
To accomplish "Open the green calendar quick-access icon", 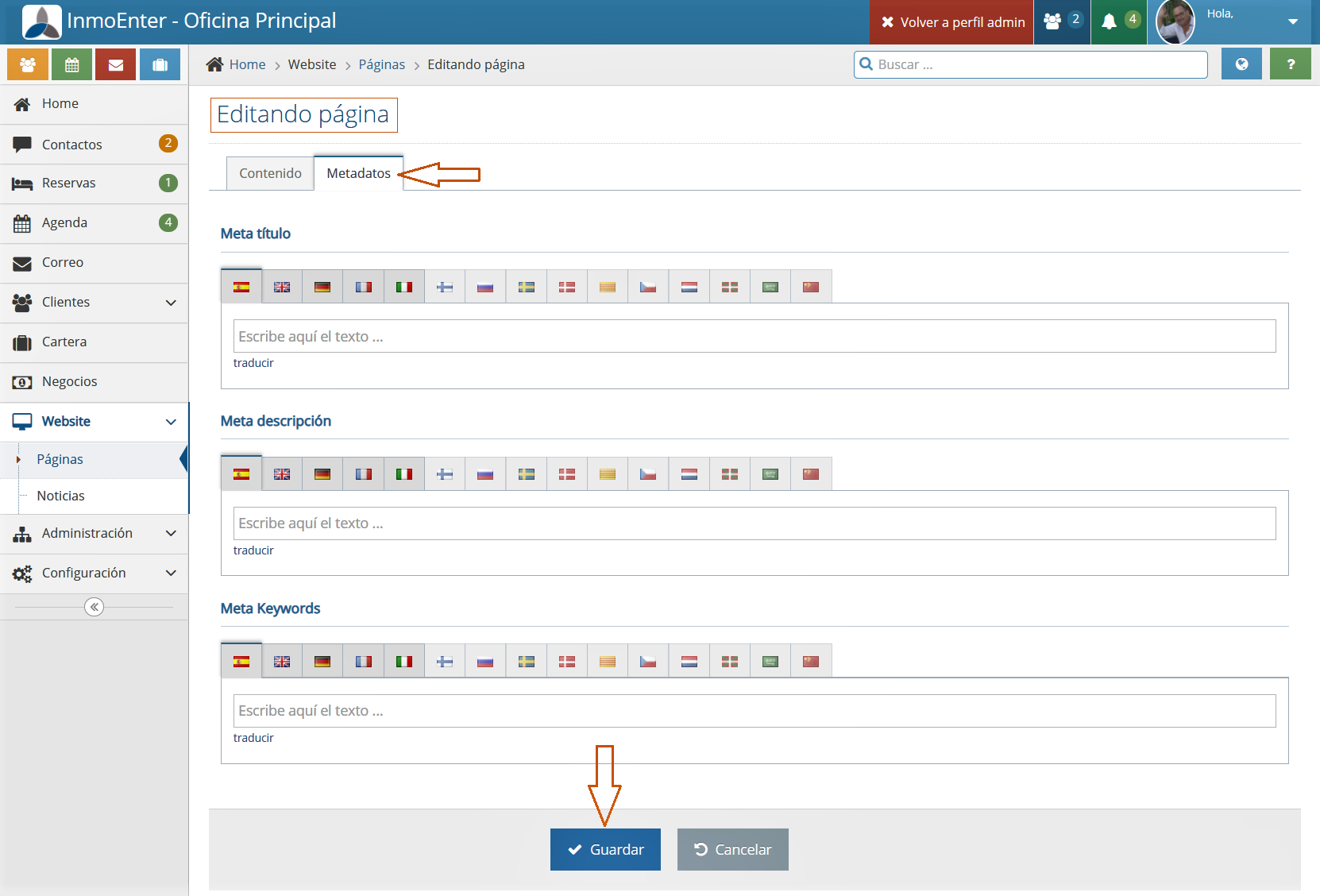I will [72, 64].
